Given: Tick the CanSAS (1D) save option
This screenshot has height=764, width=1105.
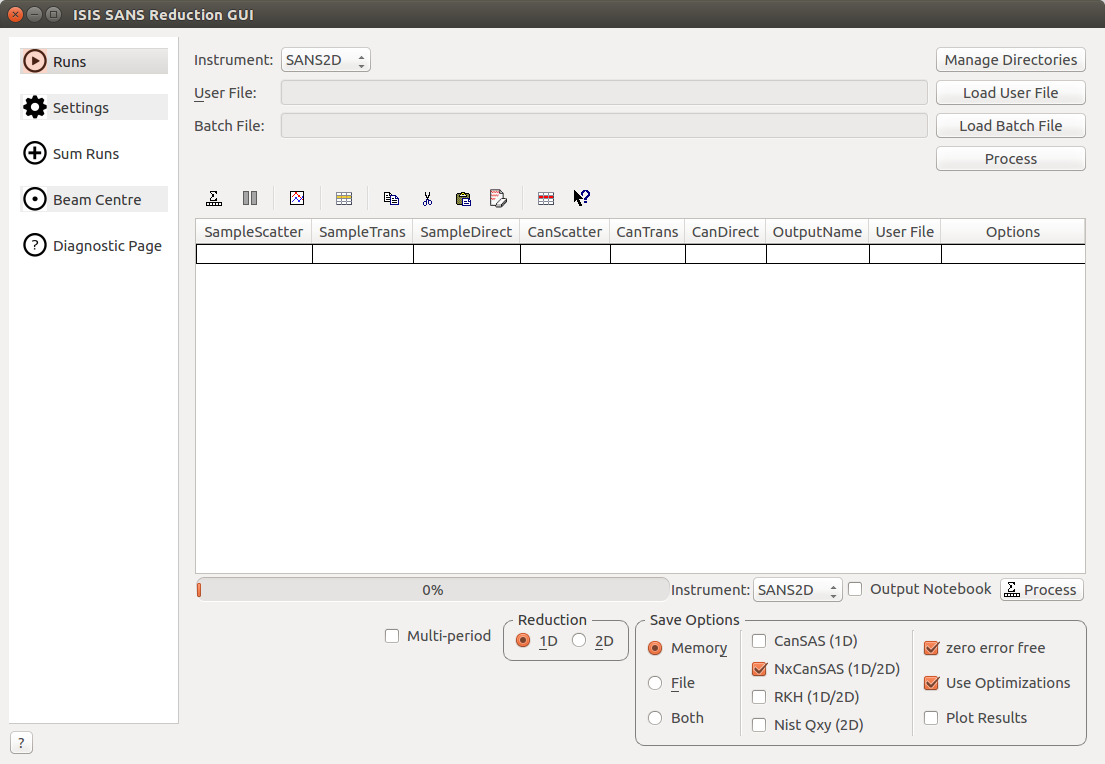Looking at the screenshot, I should (759, 641).
